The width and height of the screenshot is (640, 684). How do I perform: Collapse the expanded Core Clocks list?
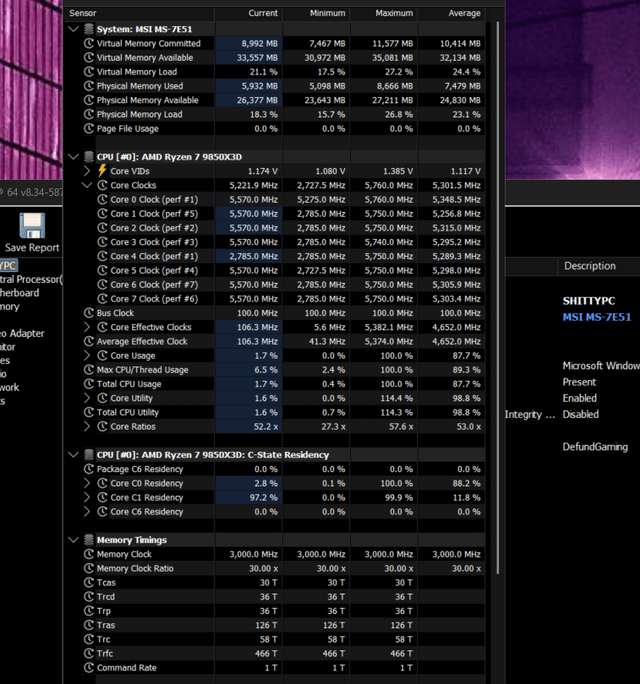click(x=87, y=185)
